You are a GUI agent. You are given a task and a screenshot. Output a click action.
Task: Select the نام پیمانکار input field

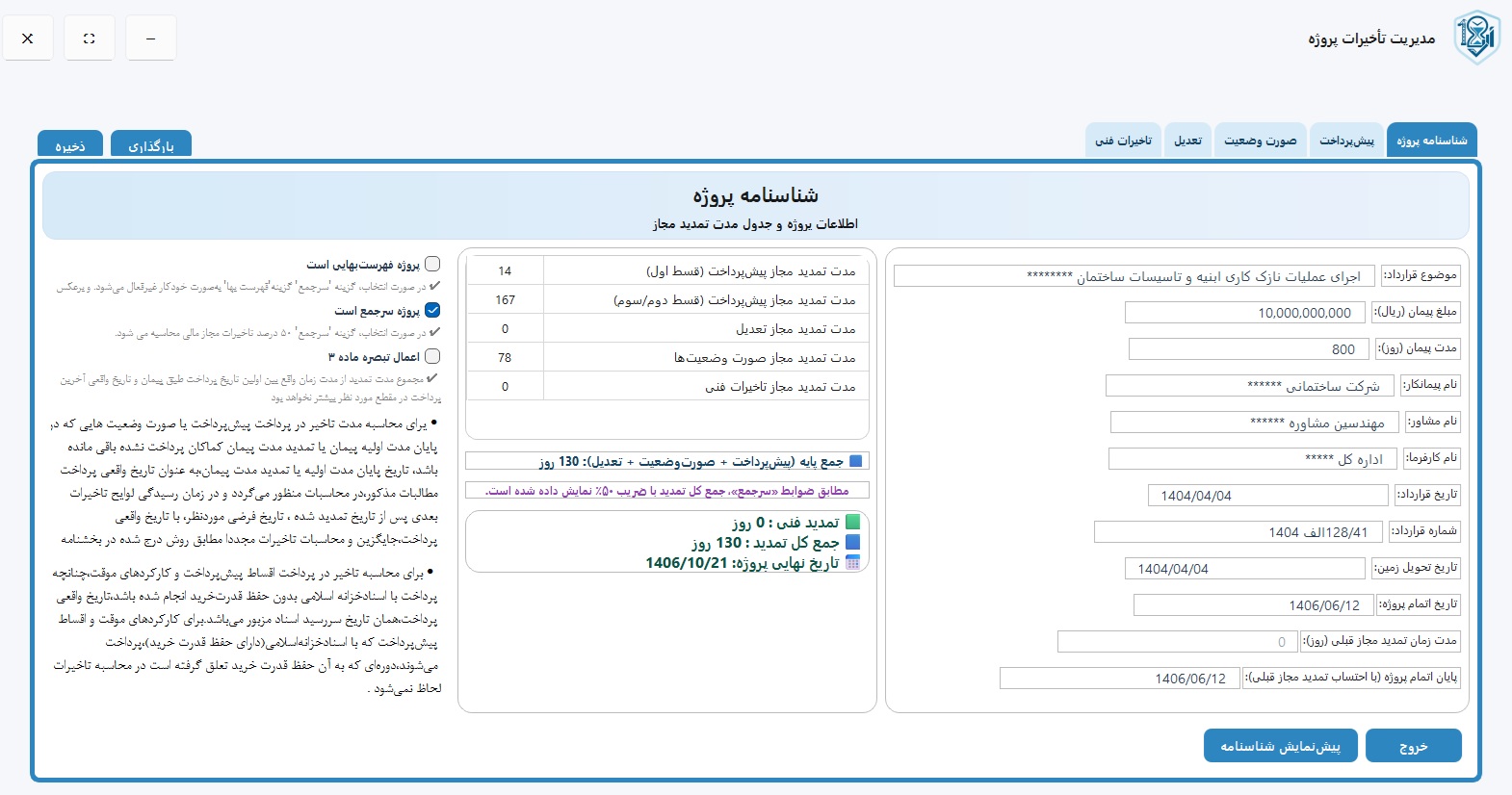[x=1249, y=386]
